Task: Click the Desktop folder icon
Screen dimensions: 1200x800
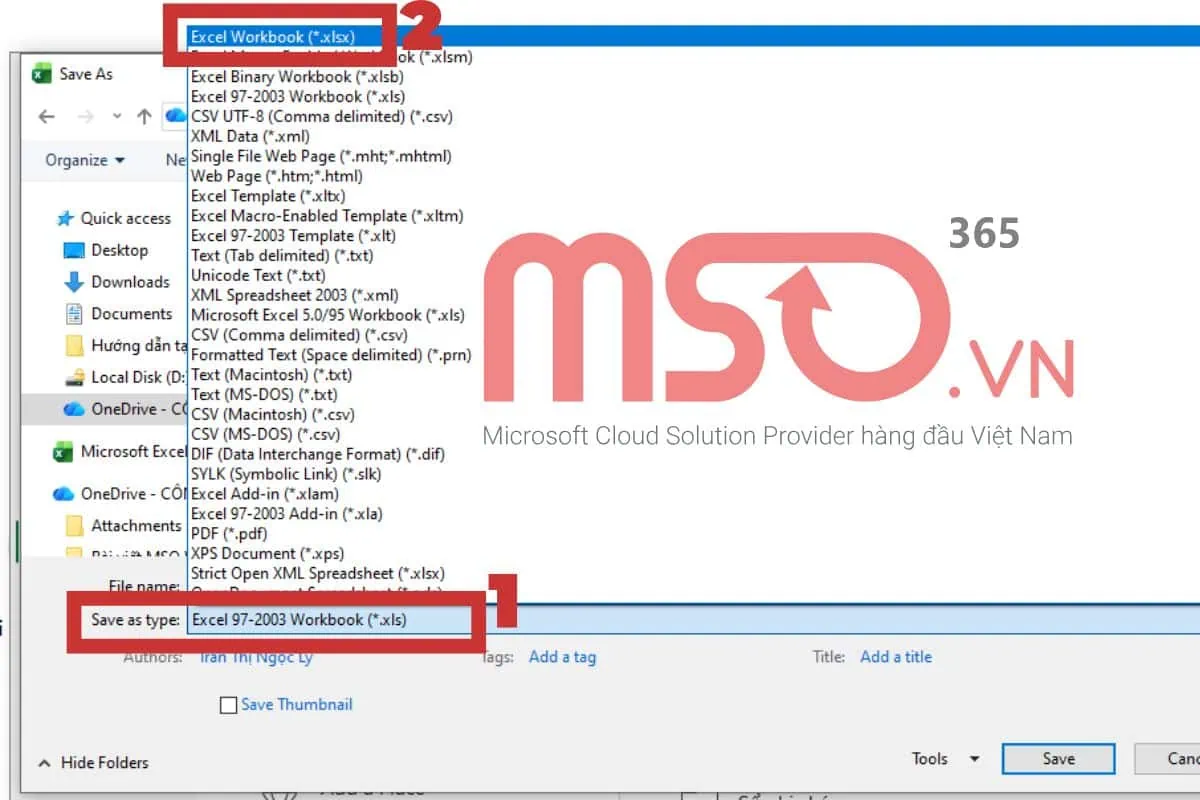Action: click(74, 250)
